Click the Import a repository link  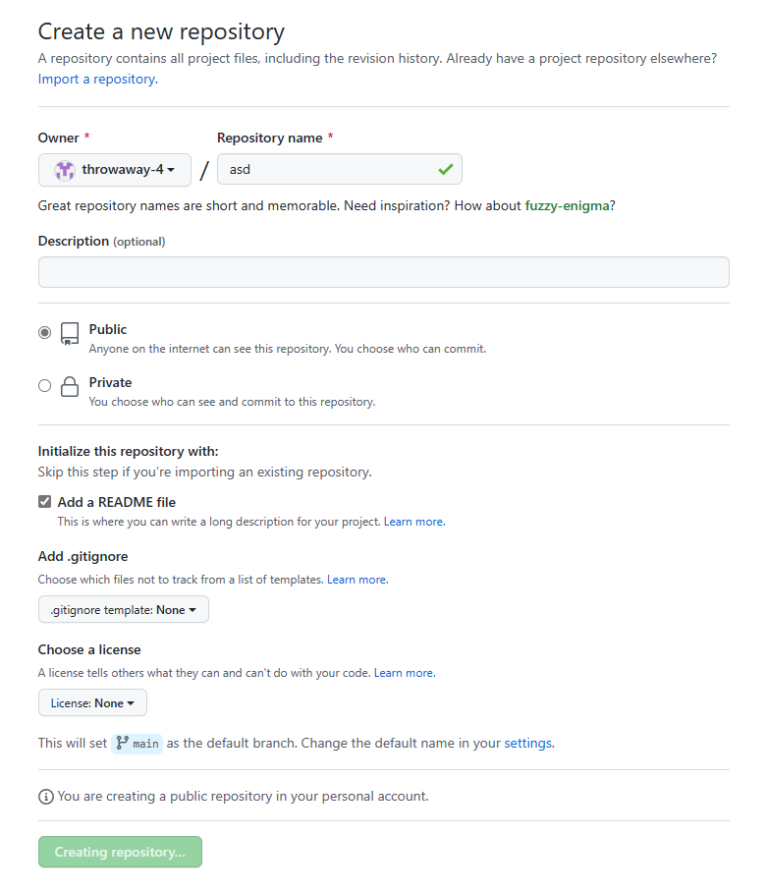[97, 79]
